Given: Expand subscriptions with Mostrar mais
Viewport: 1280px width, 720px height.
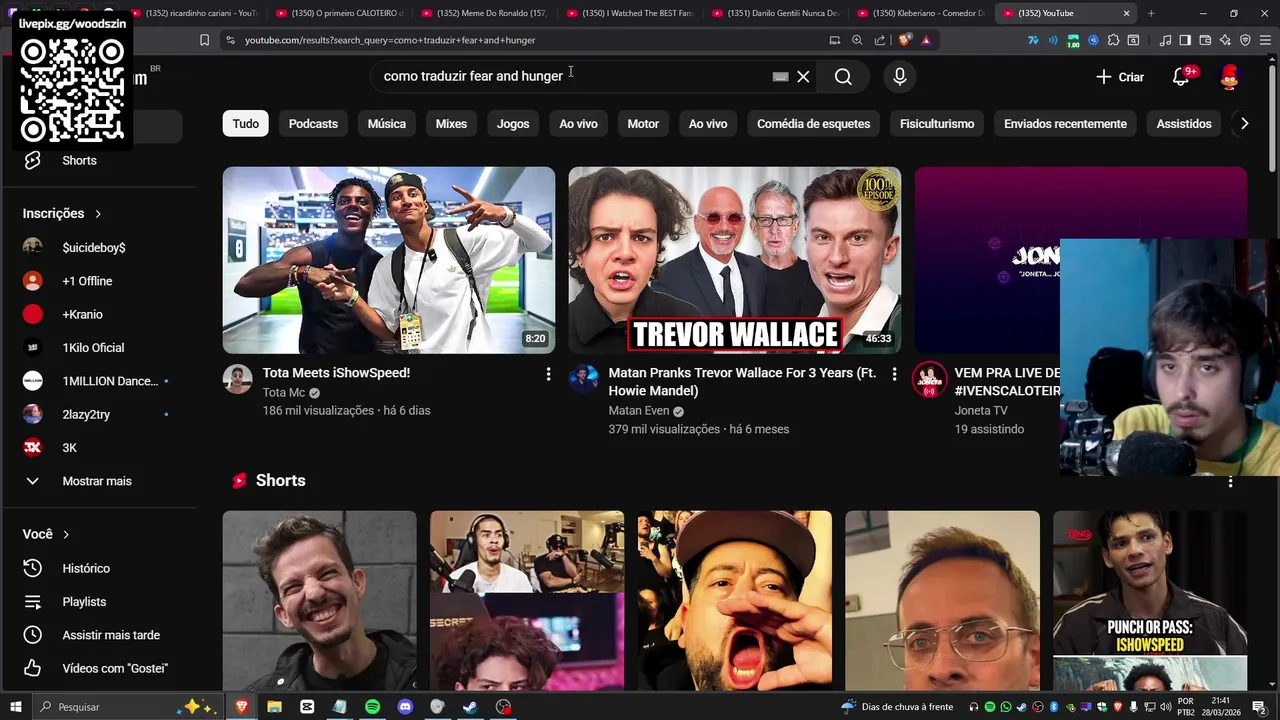Looking at the screenshot, I should (x=99, y=481).
